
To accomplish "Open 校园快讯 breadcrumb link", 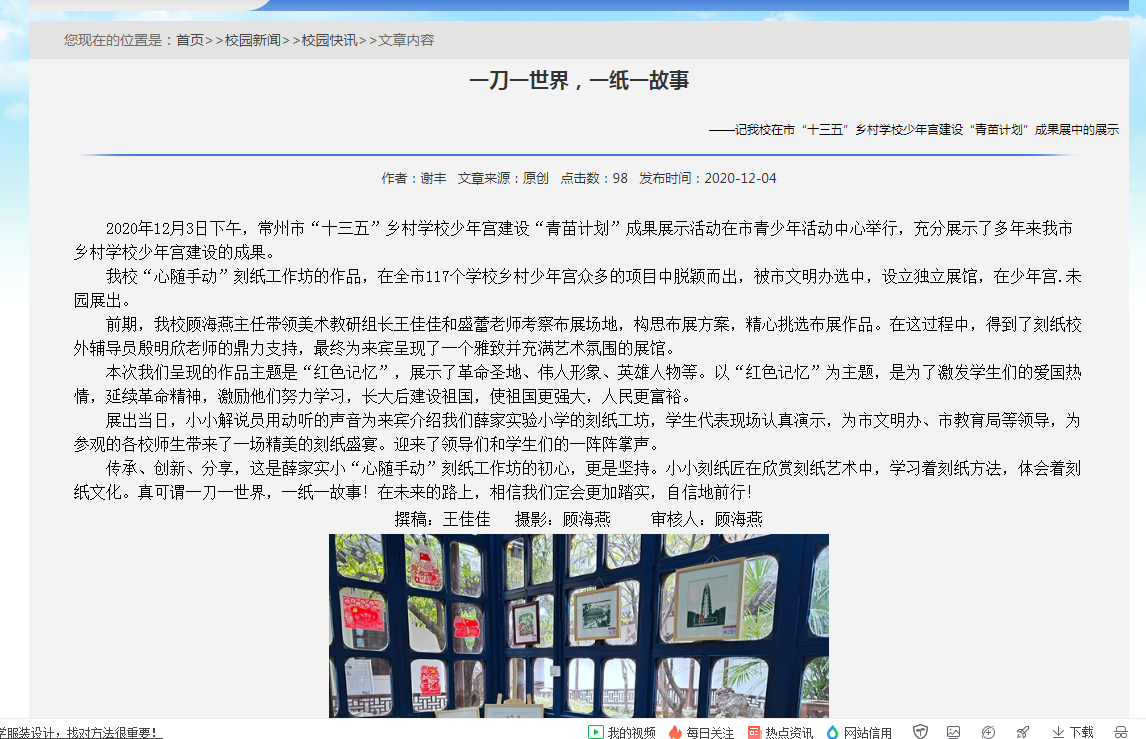I will click(330, 40).
